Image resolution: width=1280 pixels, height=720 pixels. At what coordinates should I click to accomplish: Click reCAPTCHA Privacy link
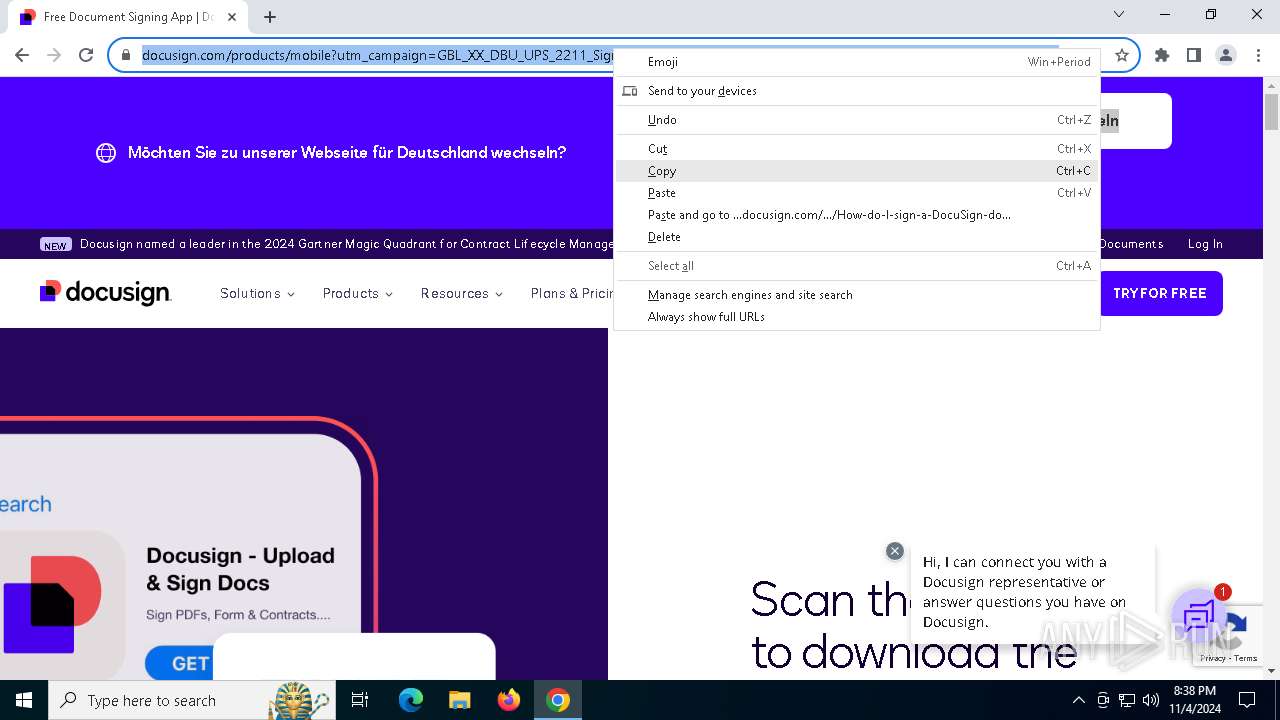(x=1212, y=658)
